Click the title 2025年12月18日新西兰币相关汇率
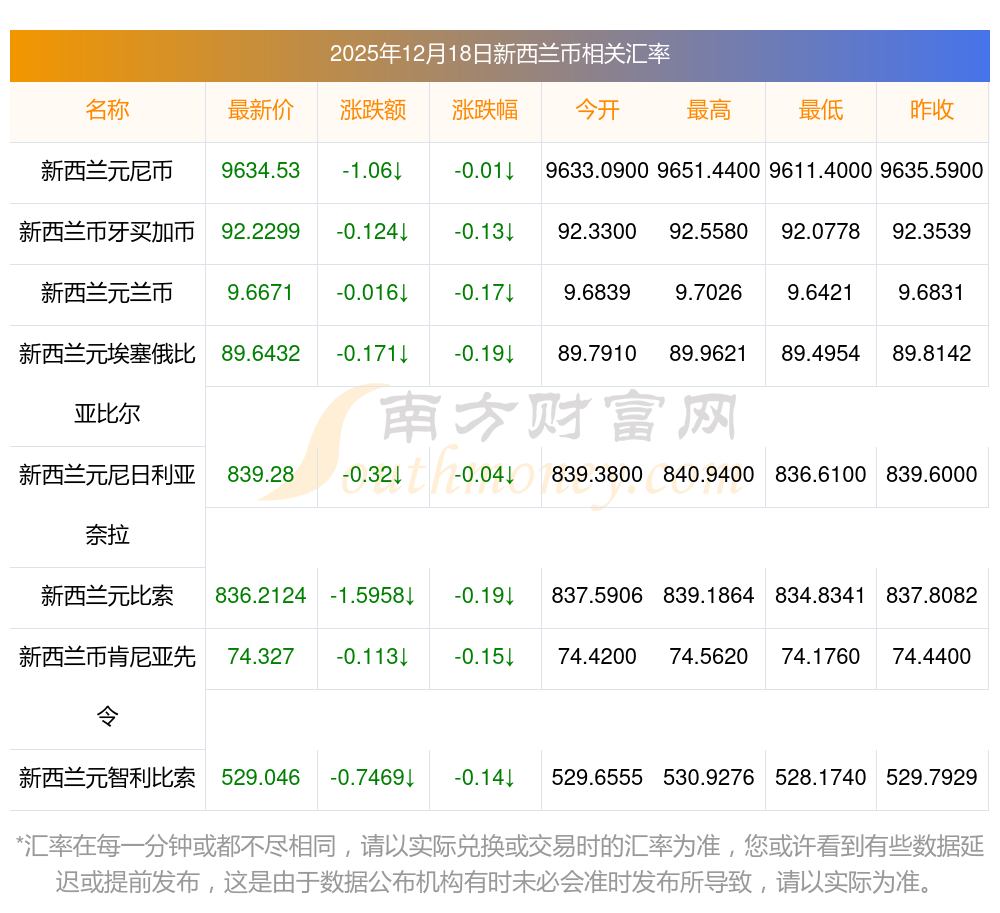 (x=499, y=54)
